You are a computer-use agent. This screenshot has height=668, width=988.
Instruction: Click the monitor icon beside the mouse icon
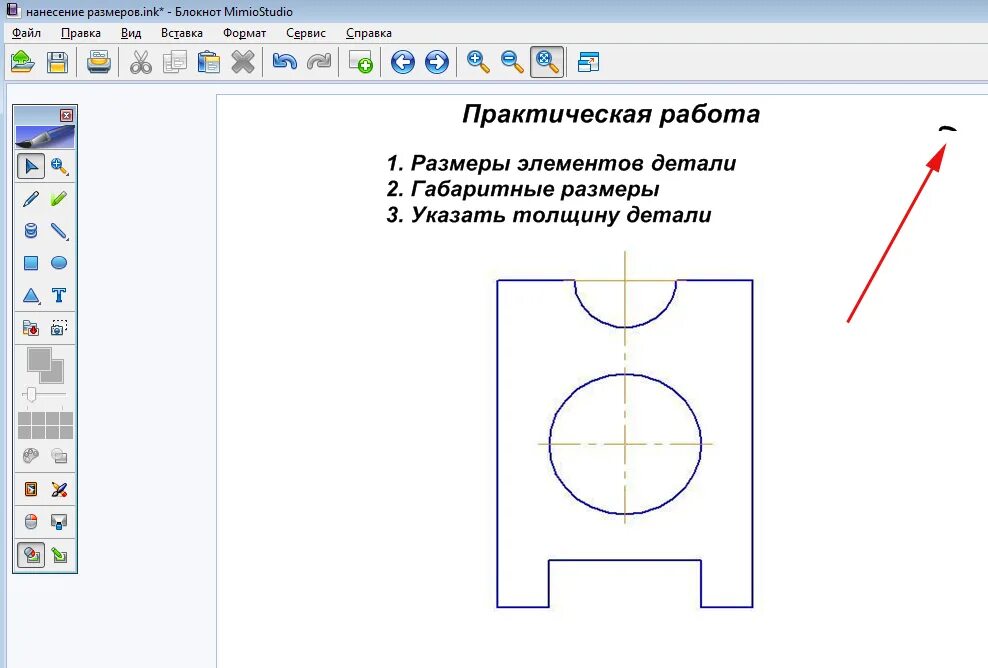pos(59,521)
